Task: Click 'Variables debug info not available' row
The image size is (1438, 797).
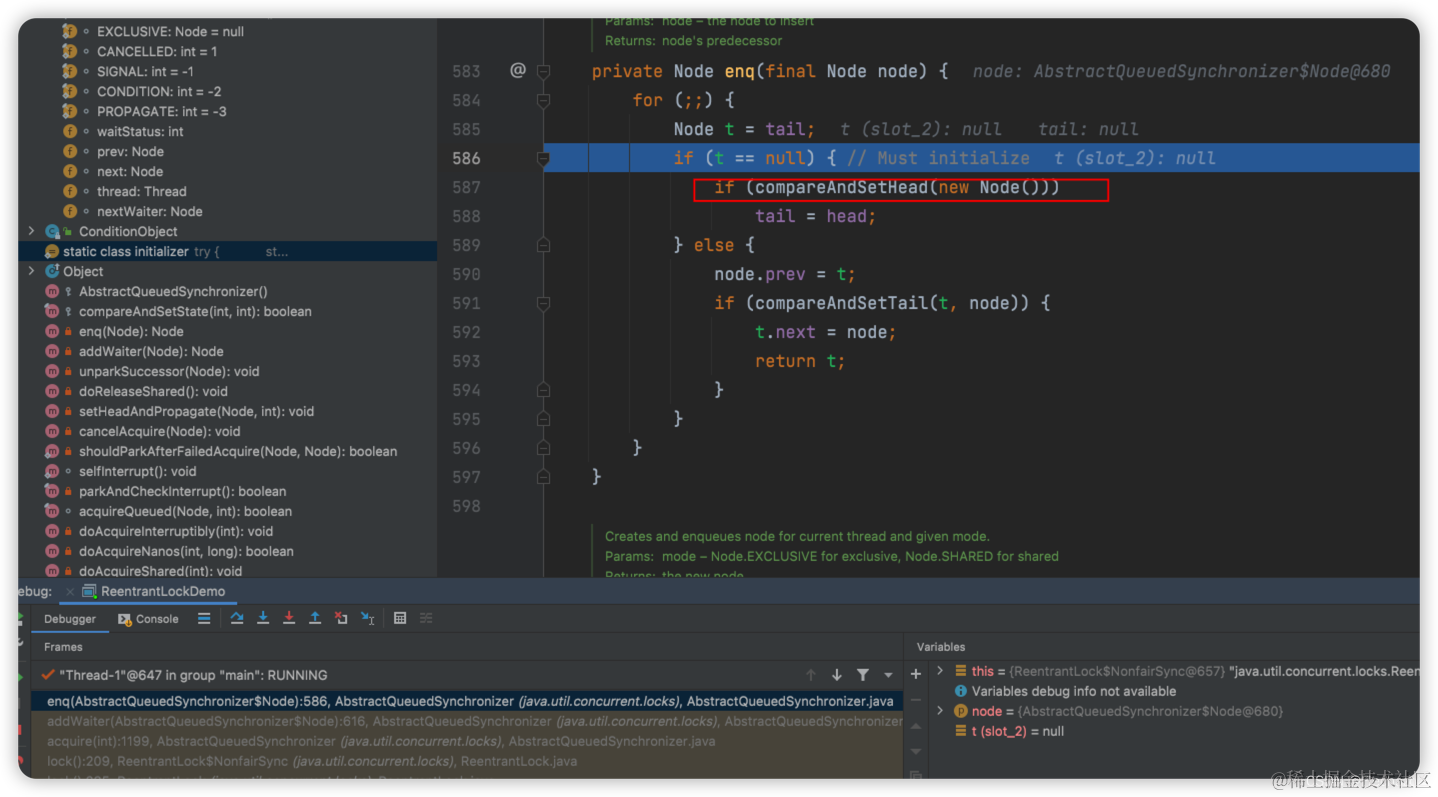Action: pyautogui.click(x=1066, y=691)
